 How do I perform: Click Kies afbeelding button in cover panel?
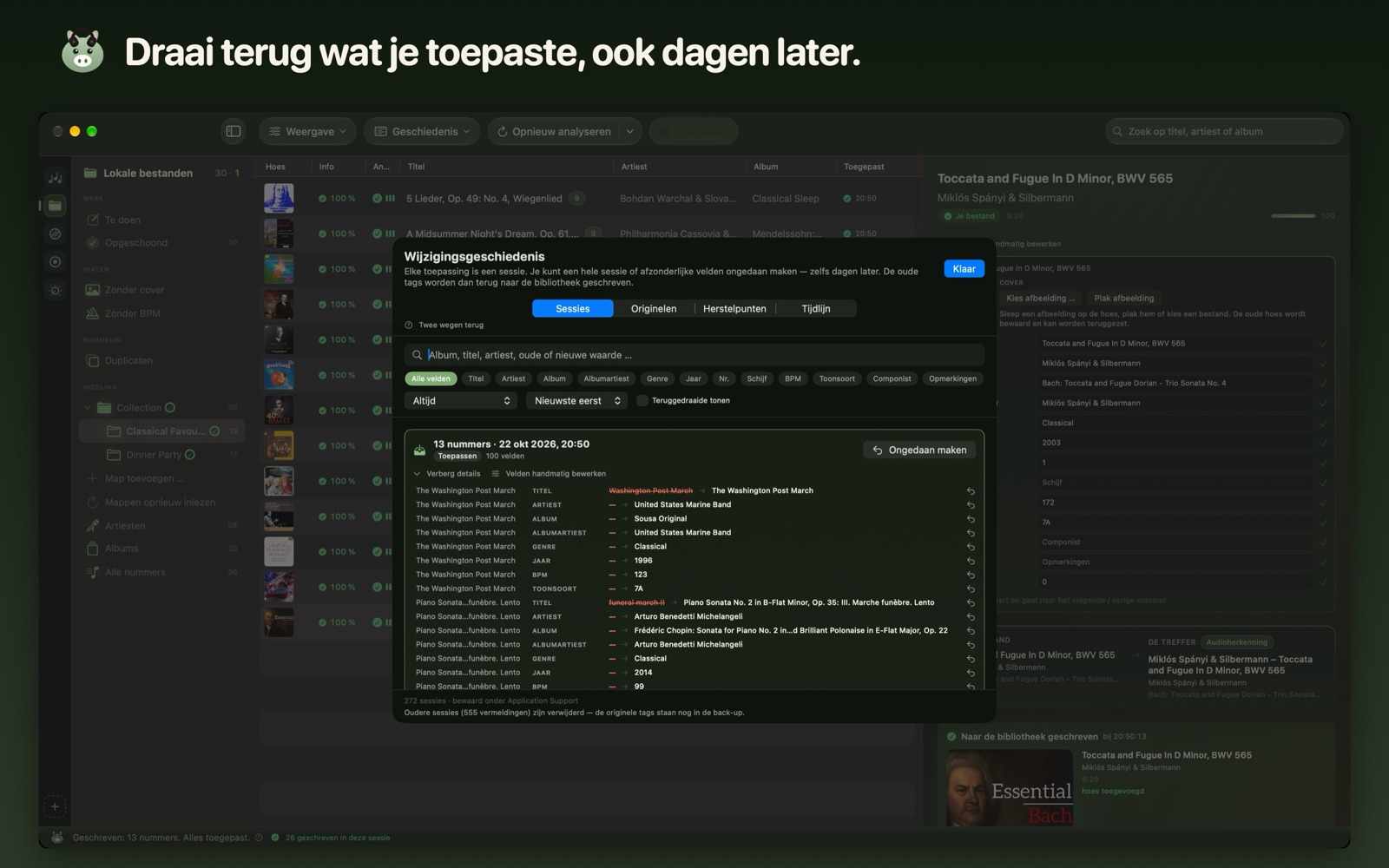pyautogui.click(x=1040, y=298)
